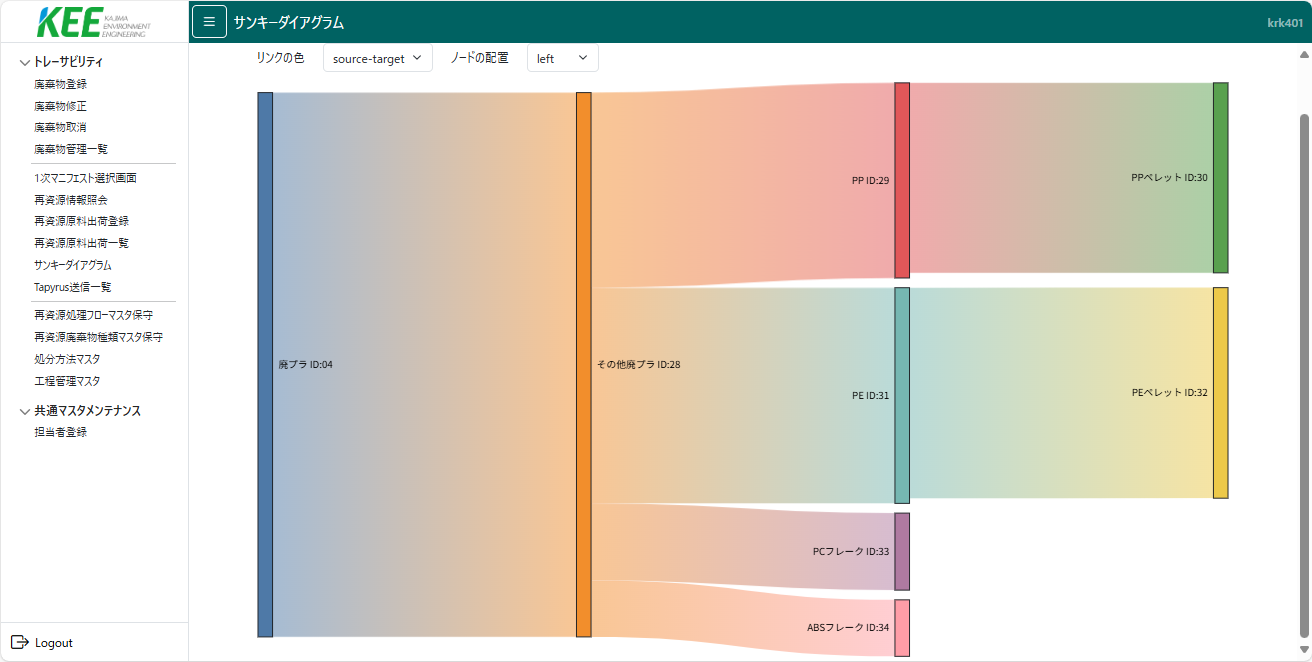1312x662 pixels.
Task: Select the サンキーダイアグラム menu item
Action: (72, 265)
